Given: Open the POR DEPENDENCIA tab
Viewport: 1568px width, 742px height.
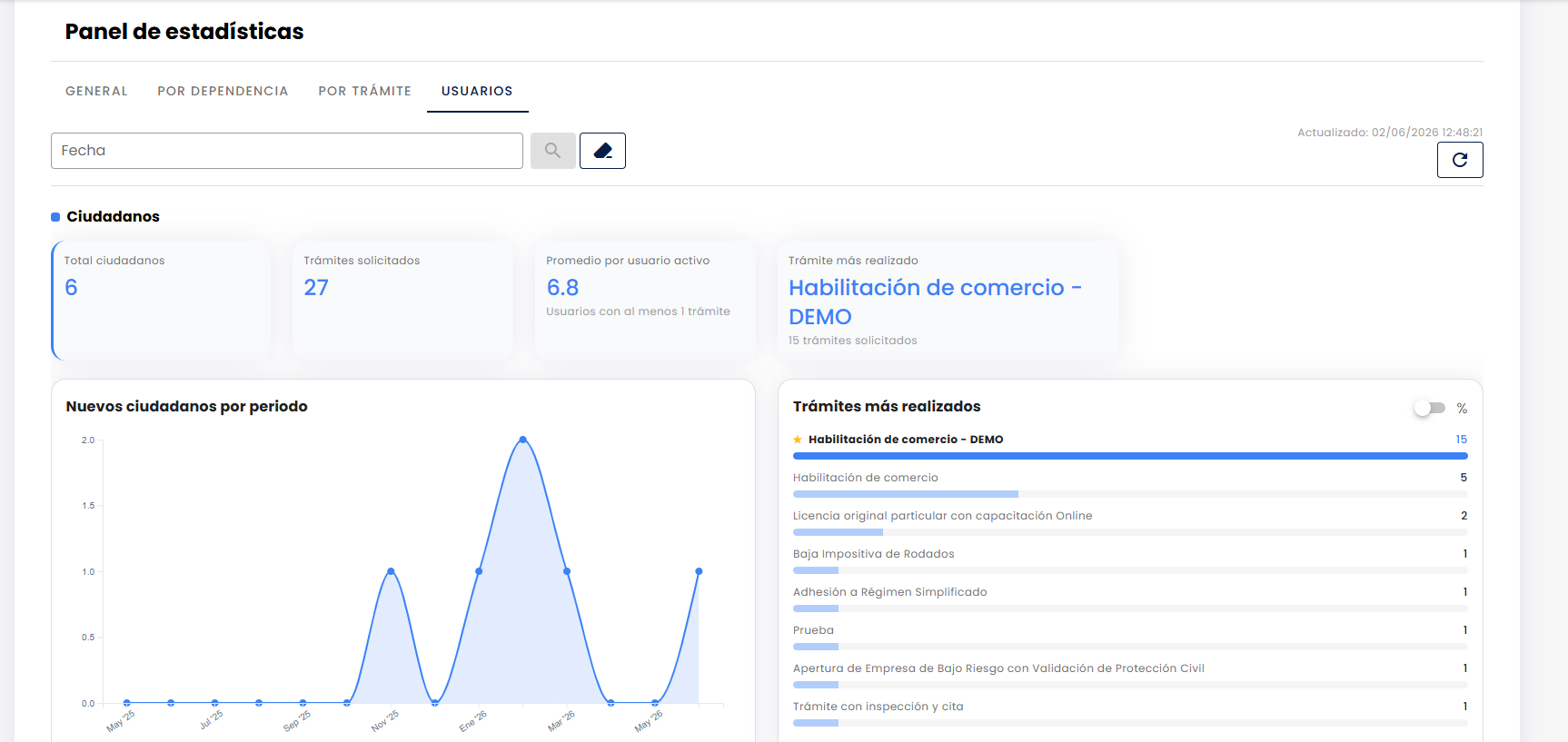Looking at the screenshot, I should coord(223,91).
